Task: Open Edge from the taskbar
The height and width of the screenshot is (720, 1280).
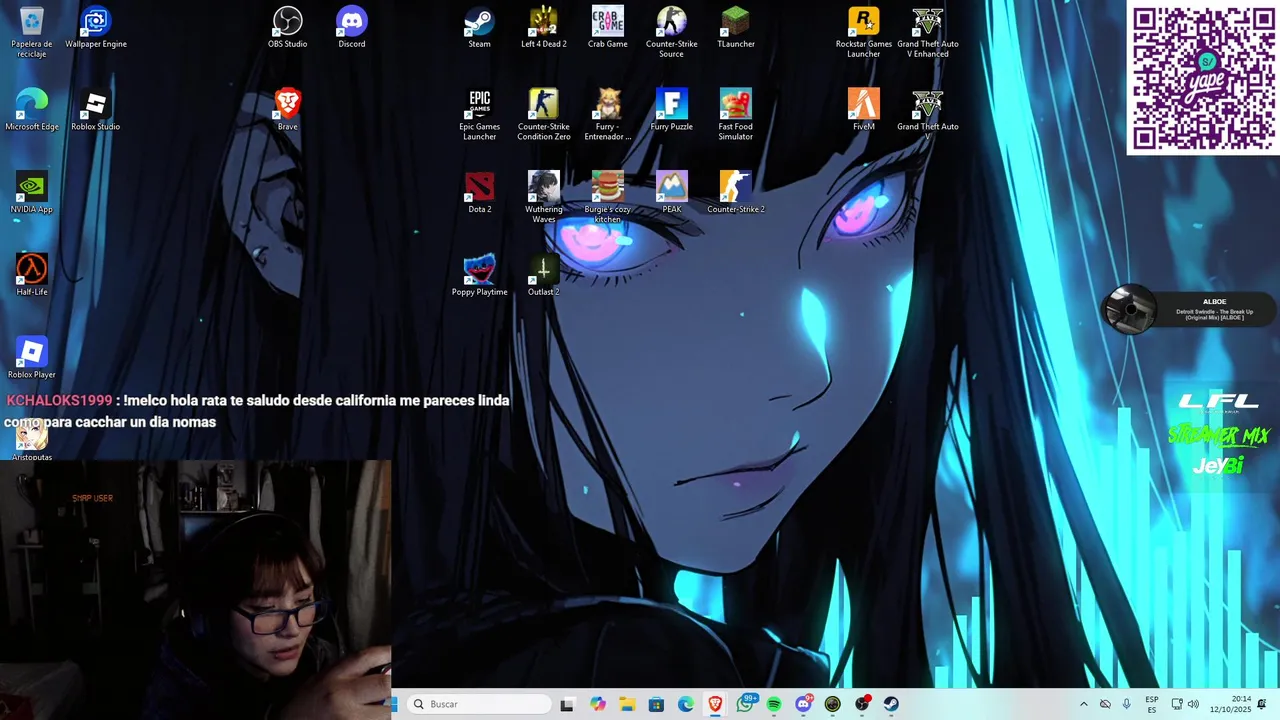Action: pos(686,704)
